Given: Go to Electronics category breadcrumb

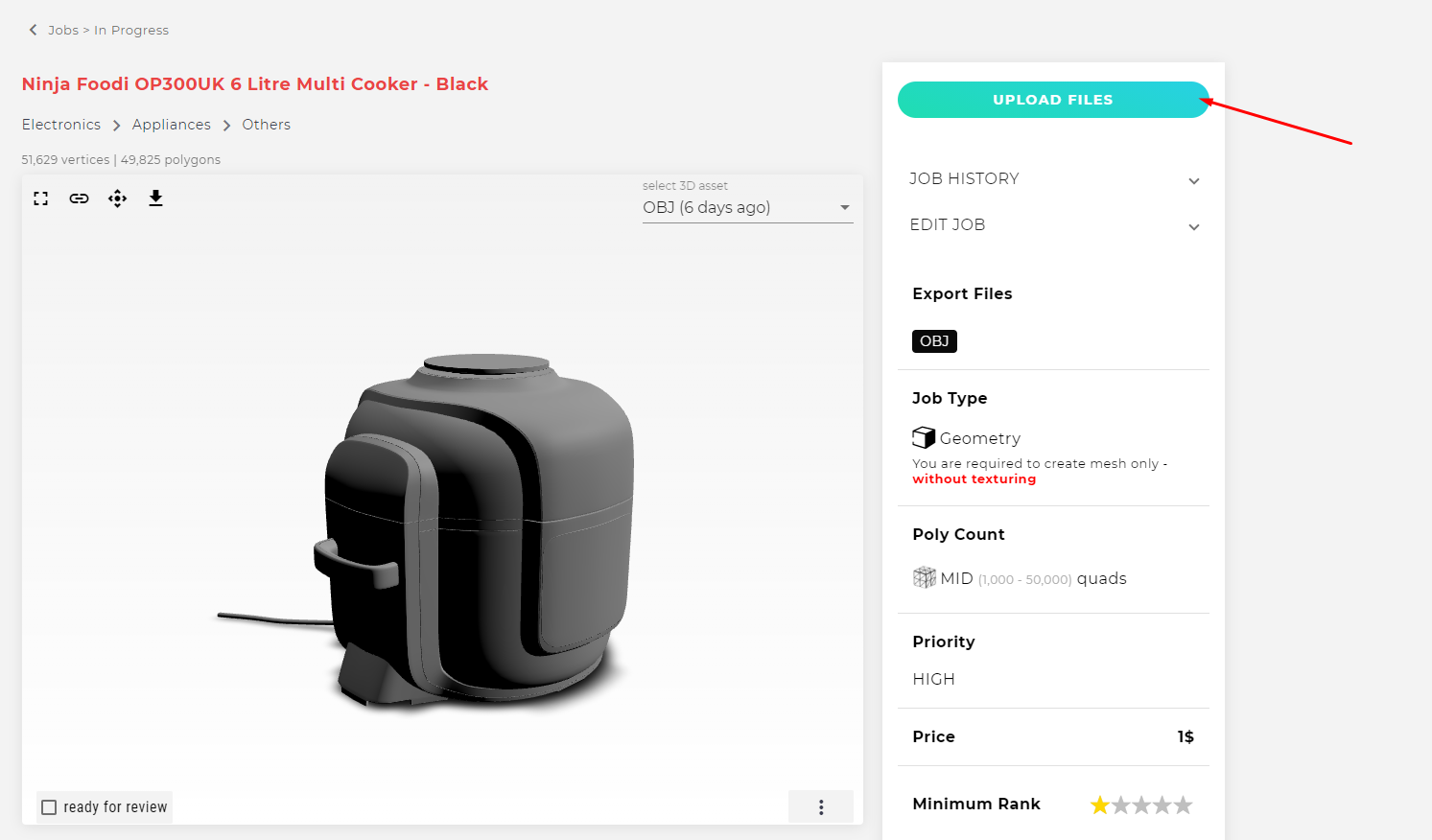Looking at the screenshot, I should coord(61,125).
